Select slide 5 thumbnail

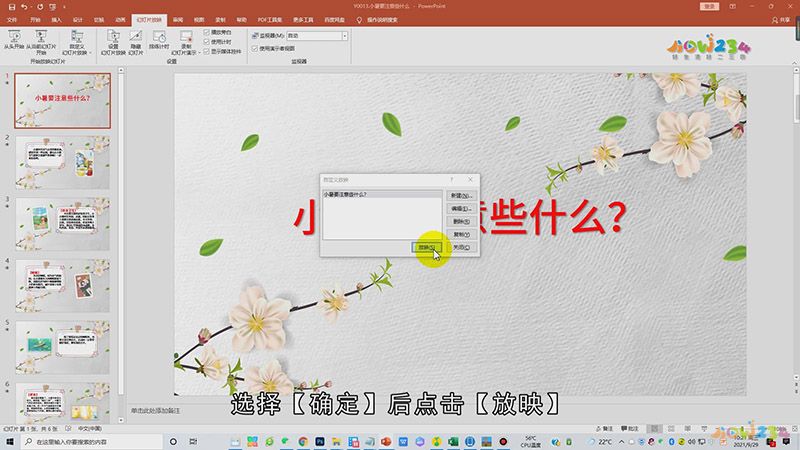(x=62, y=347)
